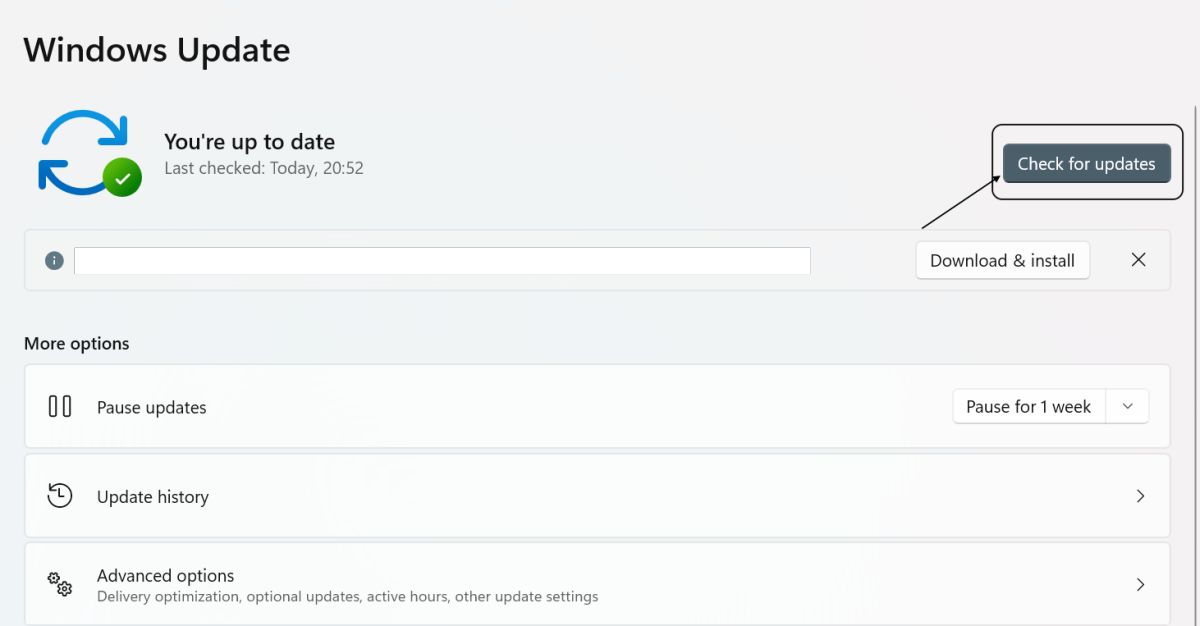The width and height of the screenshot is (1200, 626).
Task: Expand Update history using its chevron
Action: click(1140, 496)
